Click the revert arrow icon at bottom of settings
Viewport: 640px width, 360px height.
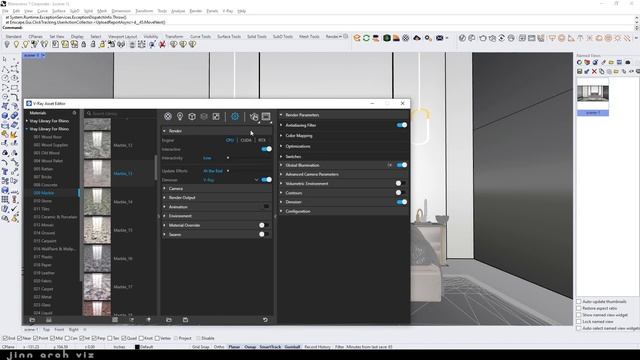point(265,320)
